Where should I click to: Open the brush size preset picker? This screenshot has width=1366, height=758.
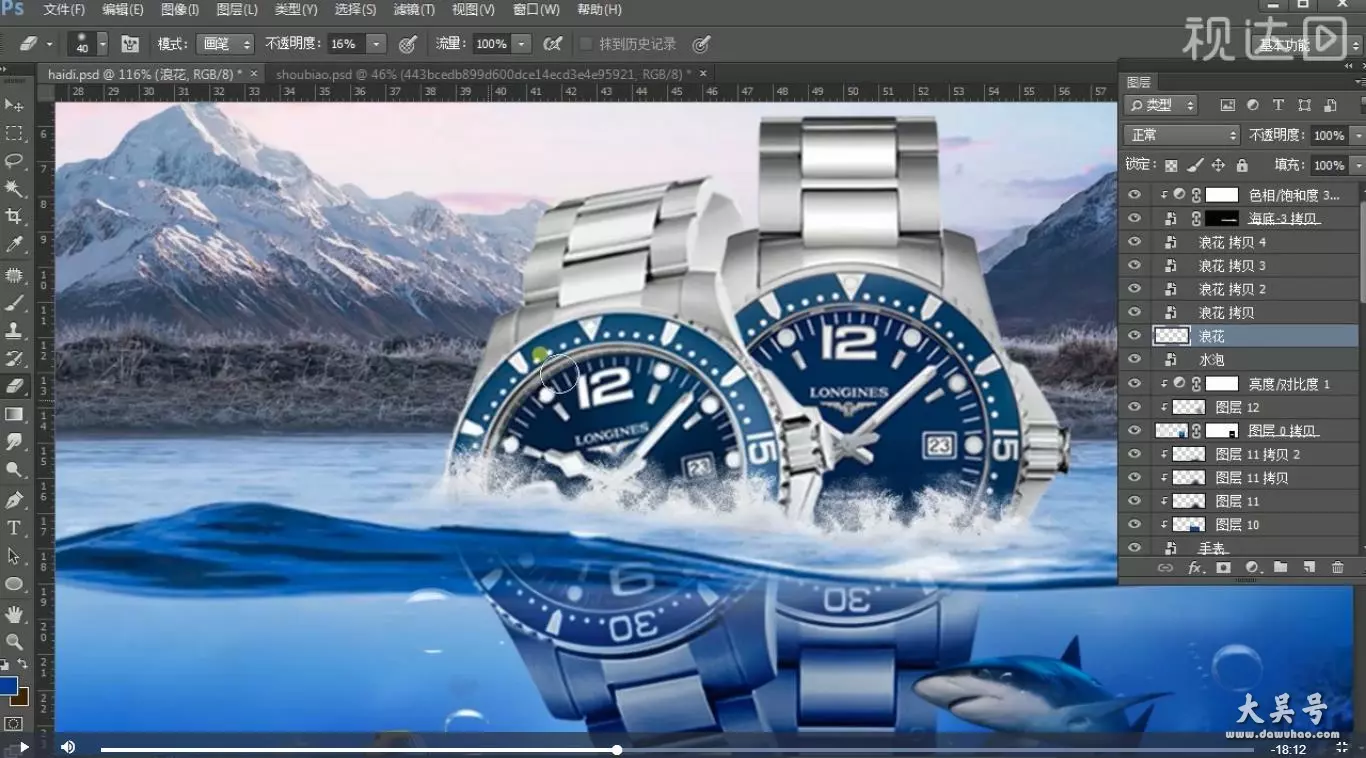(x=101, y=44)
